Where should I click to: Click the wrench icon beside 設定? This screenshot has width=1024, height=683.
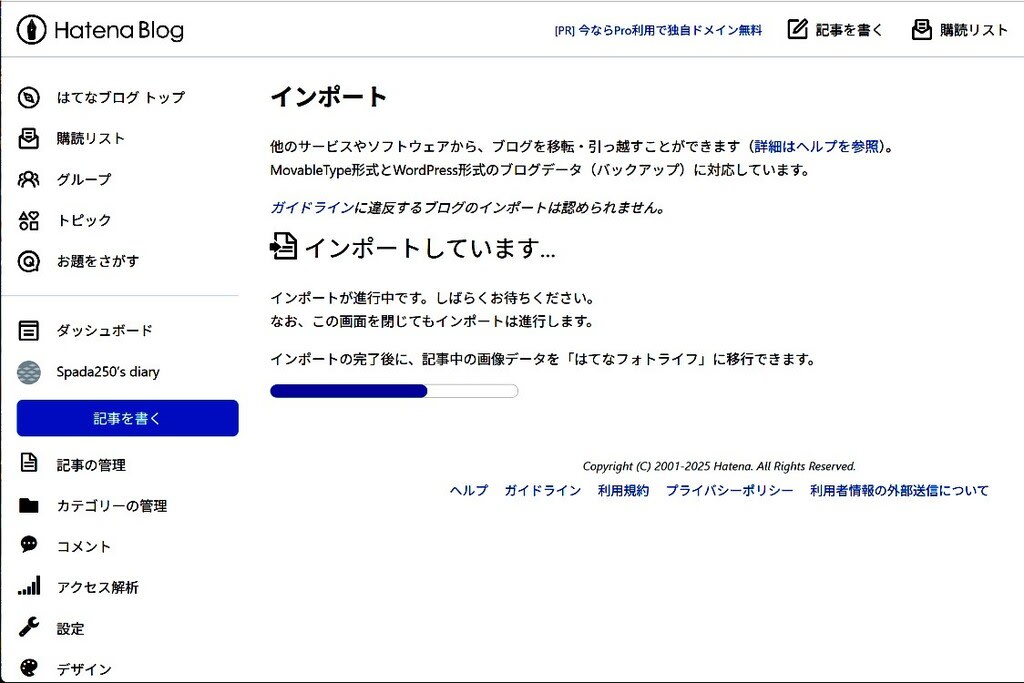29,627
